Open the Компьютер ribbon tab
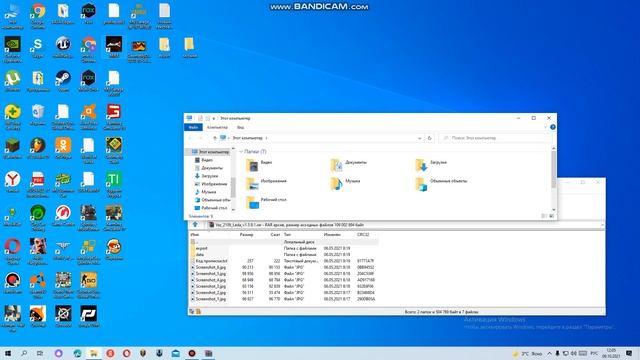 217,127
